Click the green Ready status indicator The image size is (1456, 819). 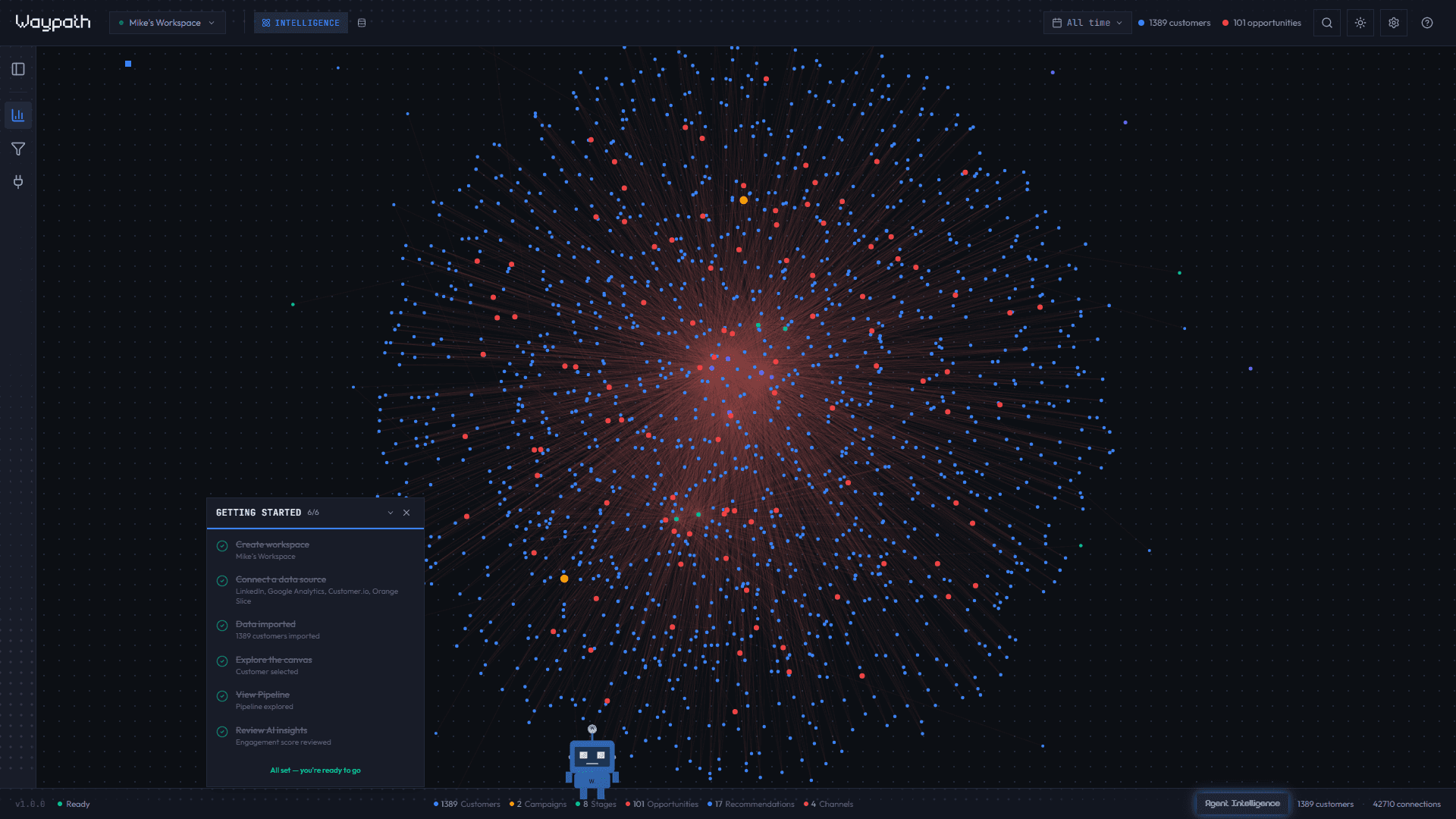coord(74,804)
